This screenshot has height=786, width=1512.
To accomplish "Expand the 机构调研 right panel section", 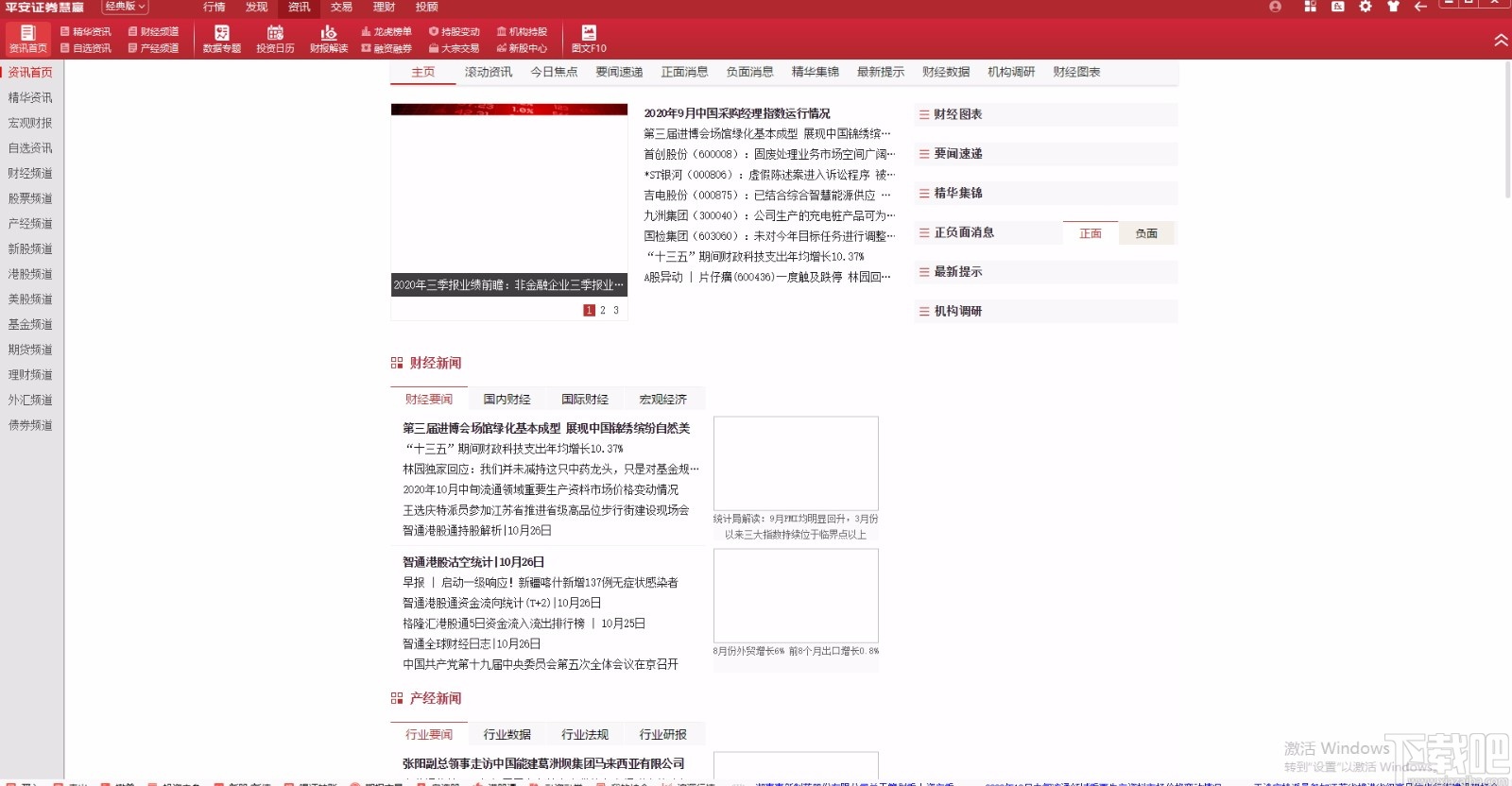I will pyautogui.click(x=1045, y=311).
